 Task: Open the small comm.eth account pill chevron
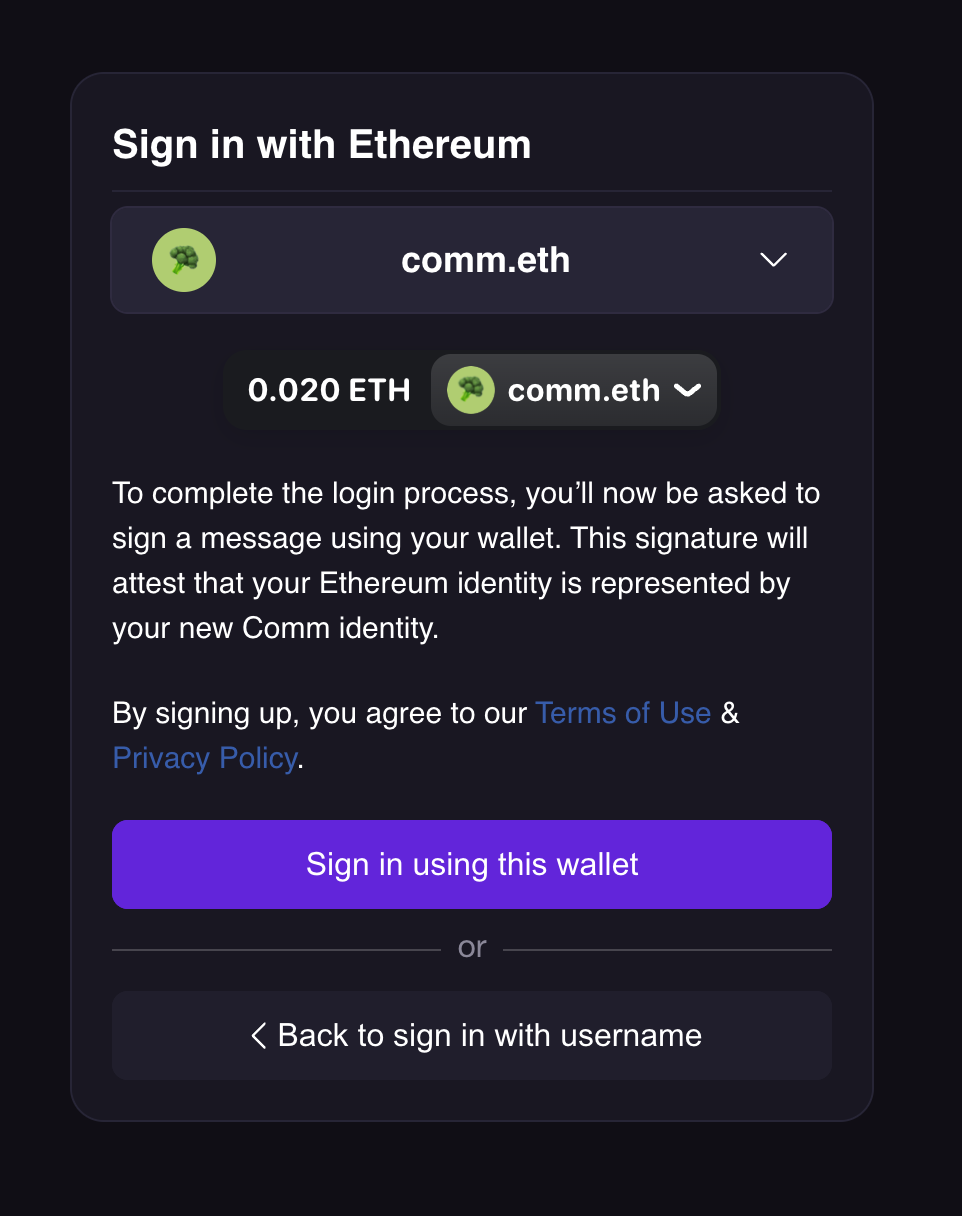click(688, 391)
